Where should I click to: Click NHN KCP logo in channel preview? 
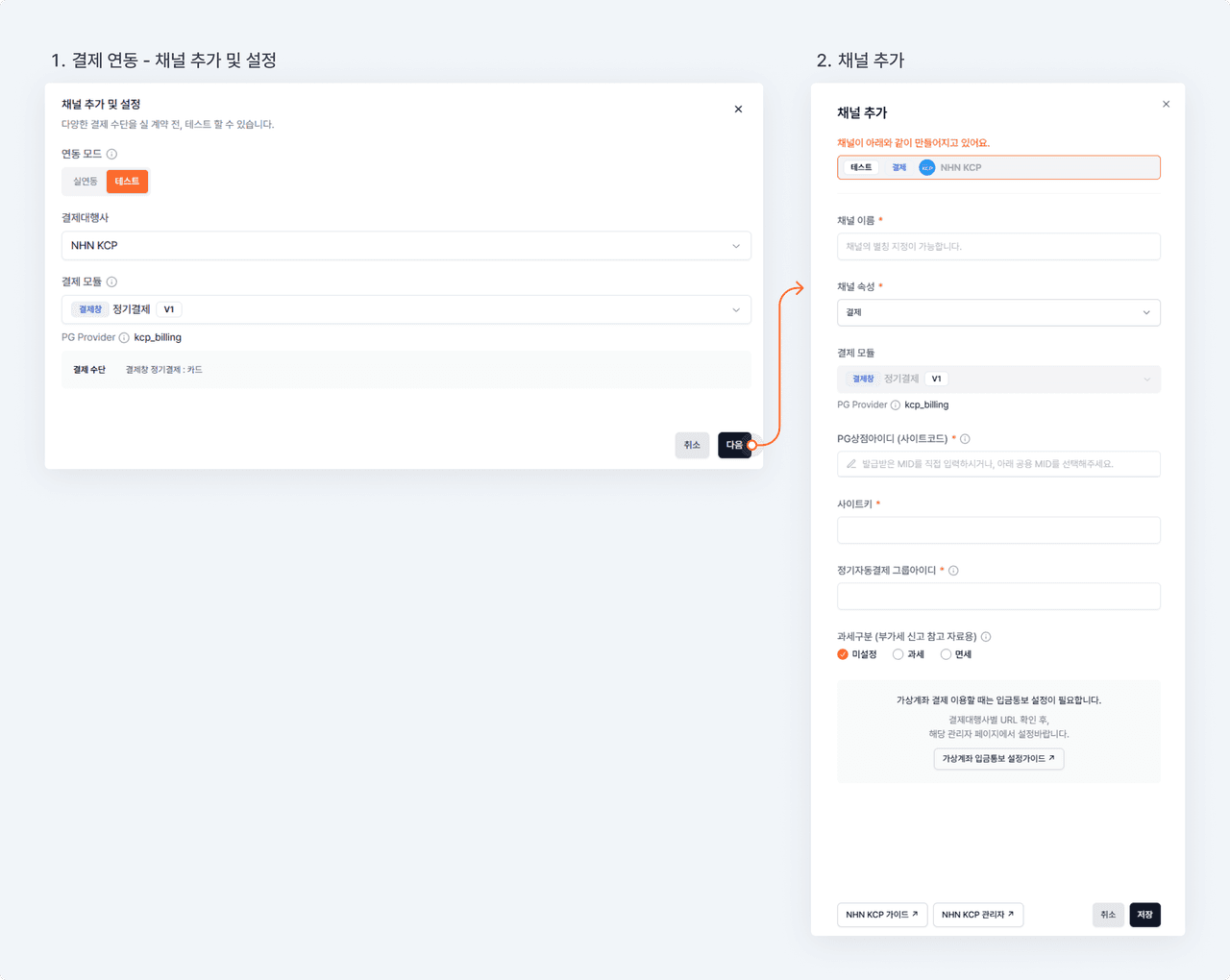click(x=926, y=167)
